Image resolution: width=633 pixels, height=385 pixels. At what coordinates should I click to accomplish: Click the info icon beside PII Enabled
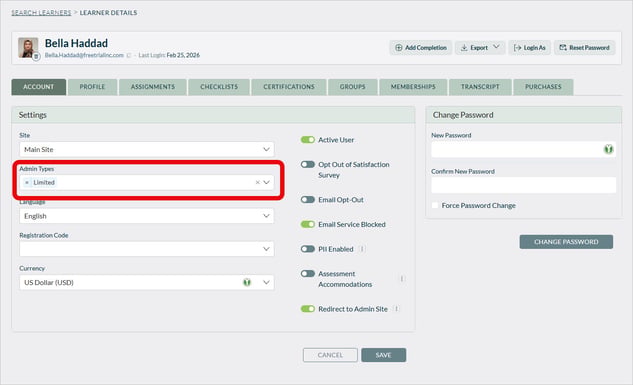pyautogui.click(x=362, y=249)
